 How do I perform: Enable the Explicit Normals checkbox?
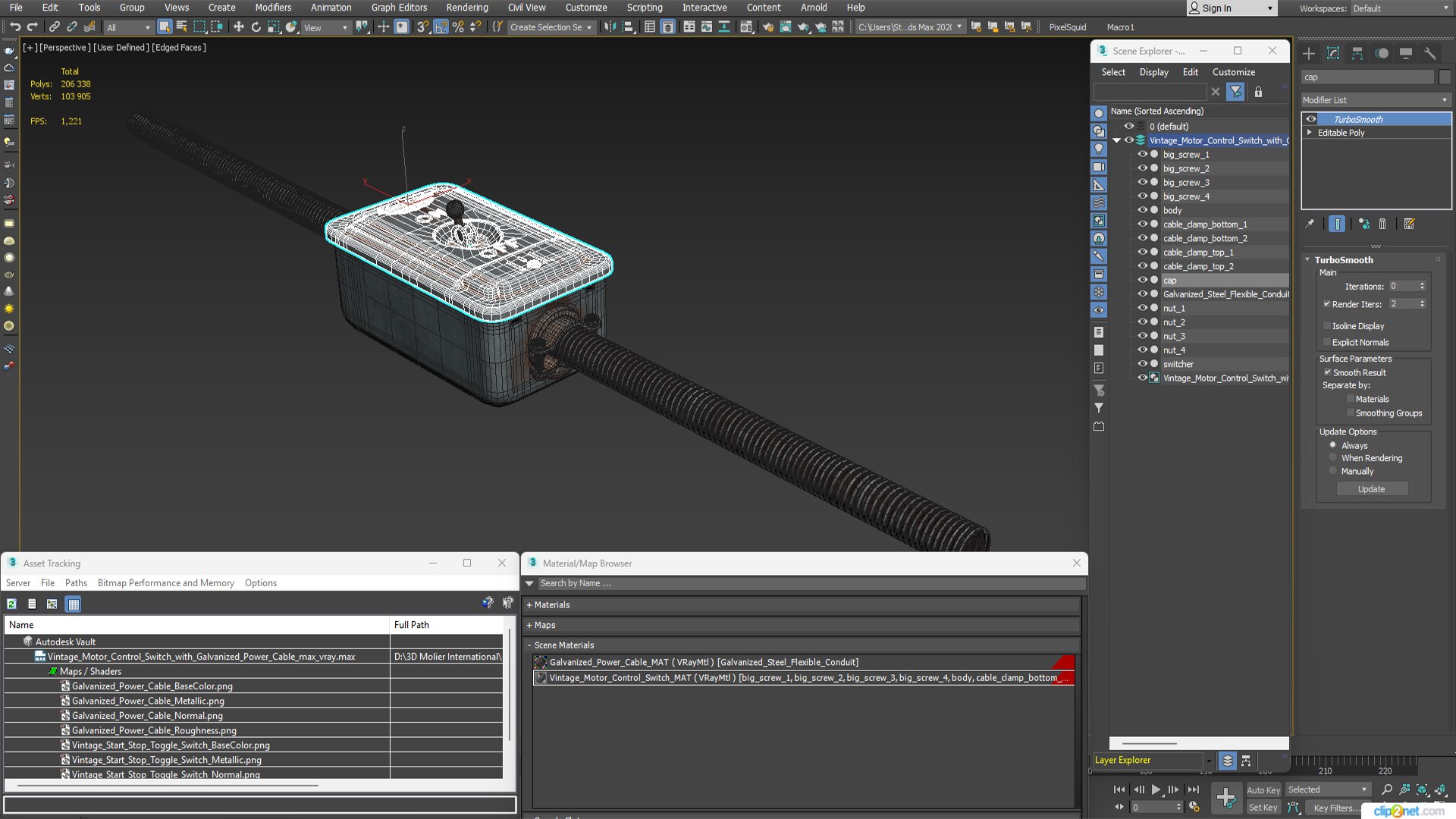[1327, 342]
